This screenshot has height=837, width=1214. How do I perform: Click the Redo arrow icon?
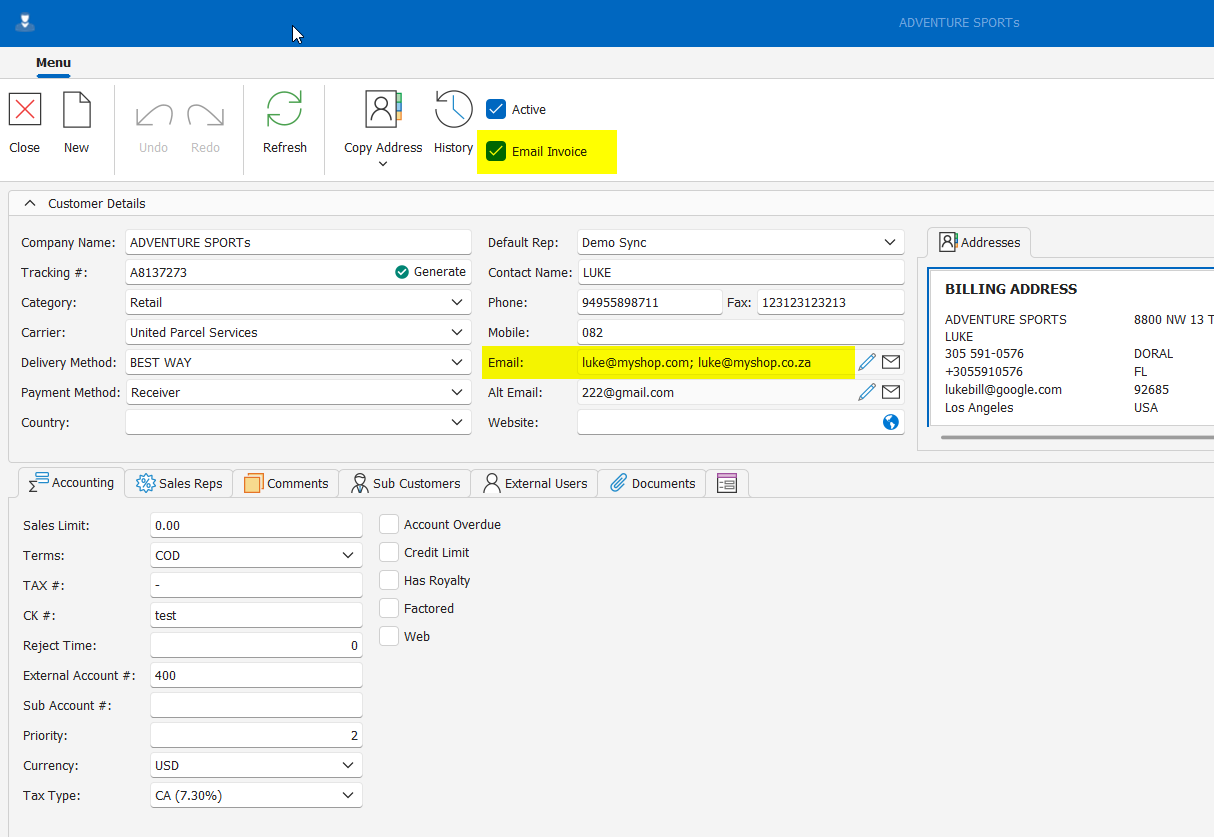pos(205,114)
